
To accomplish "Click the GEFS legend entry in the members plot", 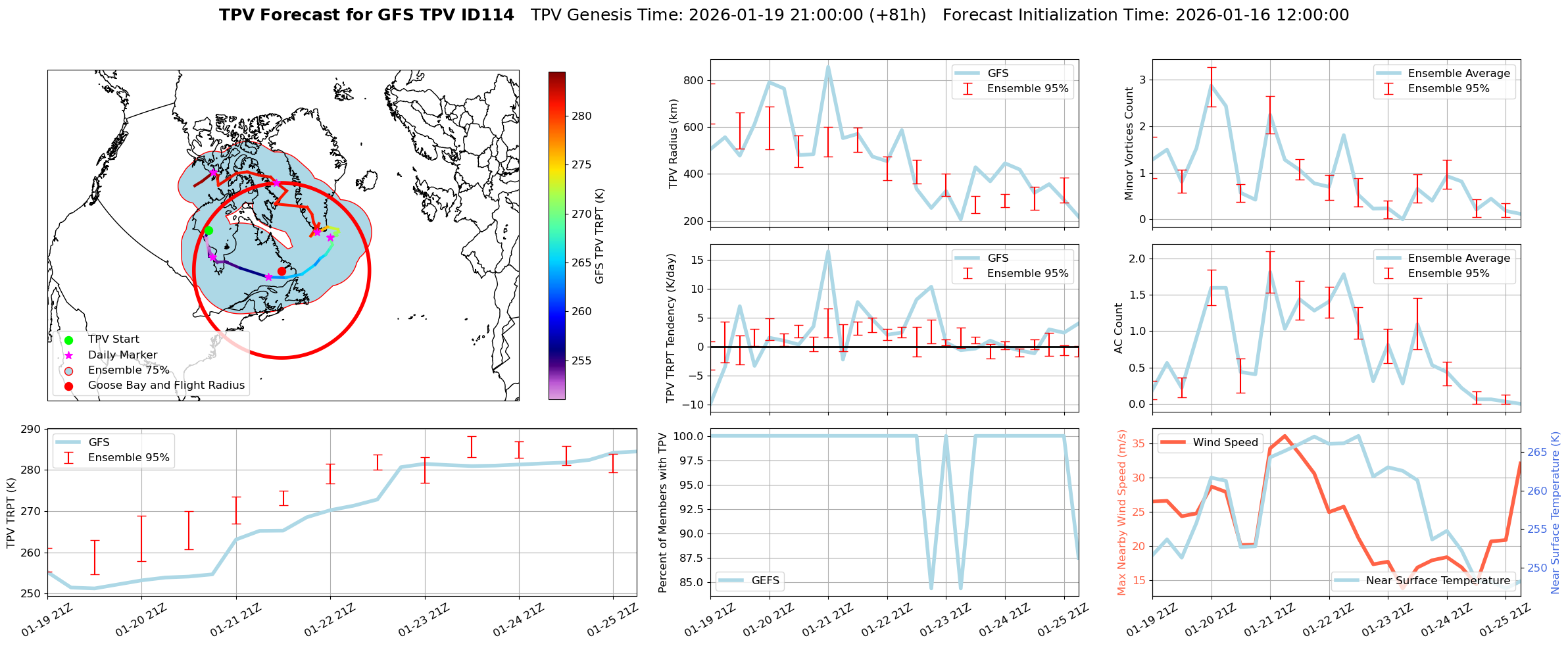I will (x=730, y=581).
